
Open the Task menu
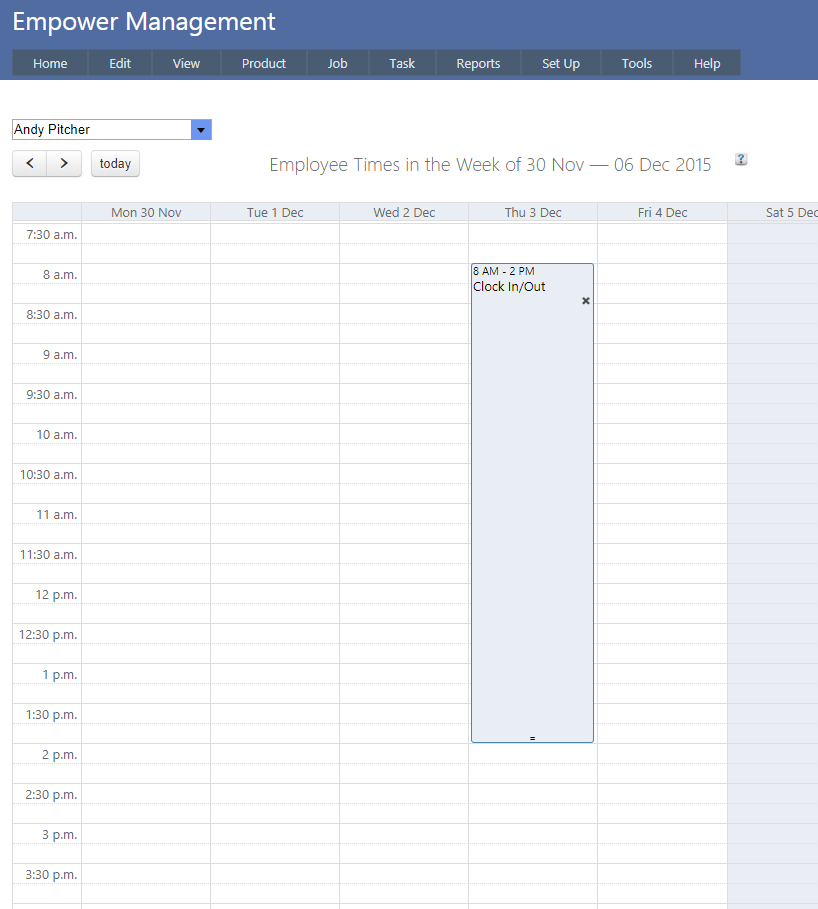(x=402, y=63)
